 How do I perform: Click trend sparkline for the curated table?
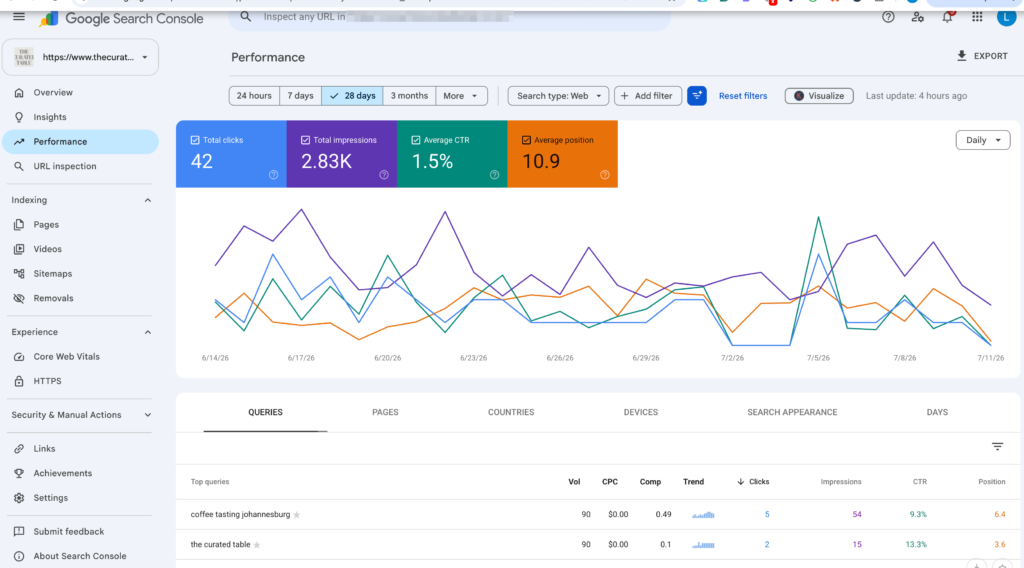[703, 544]
